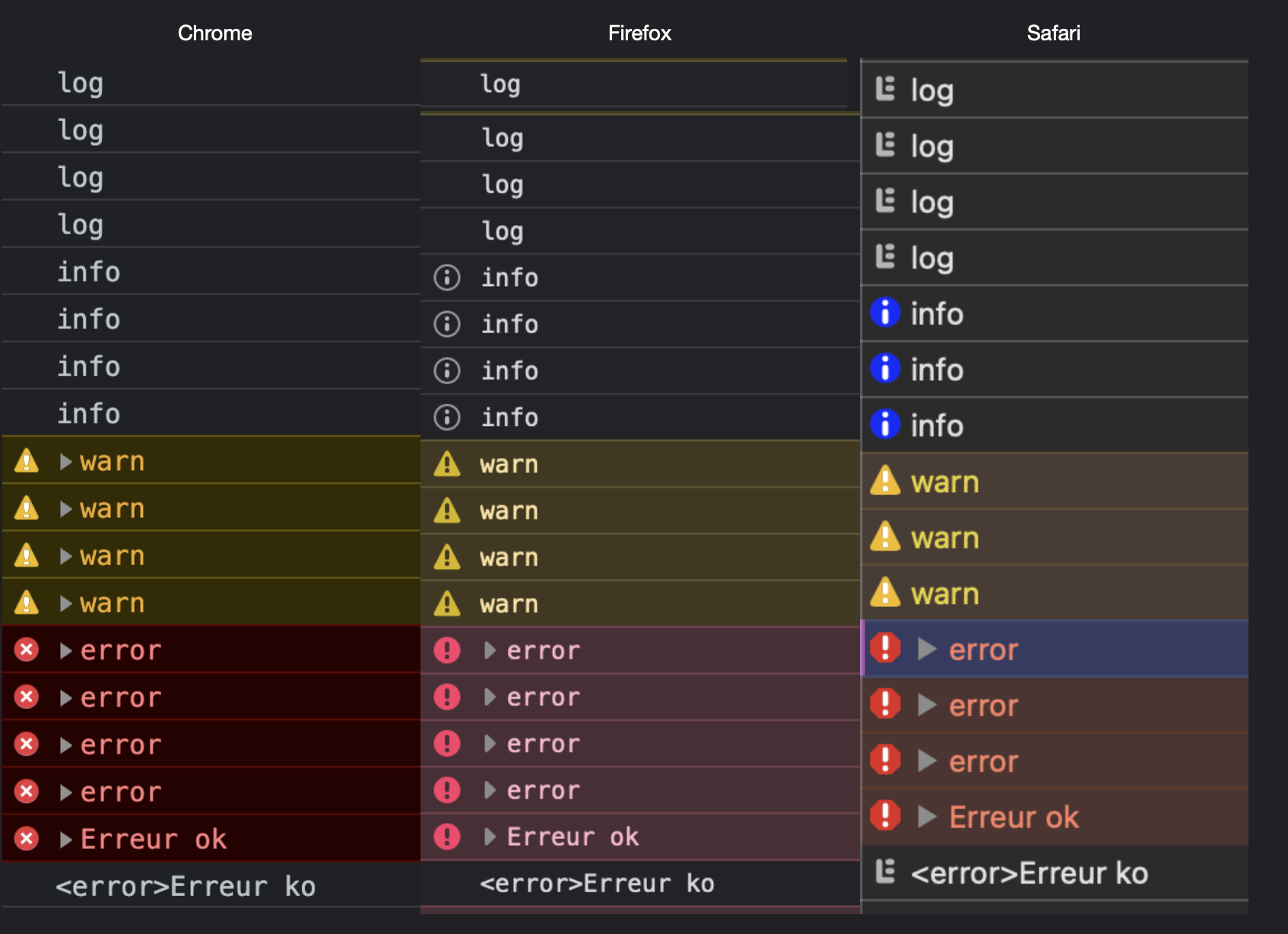This screenshot has width=1288, height=934.
Task: Click the error icon beside Chrome's "Erreur ok"
Action: (x=27, y=838)
